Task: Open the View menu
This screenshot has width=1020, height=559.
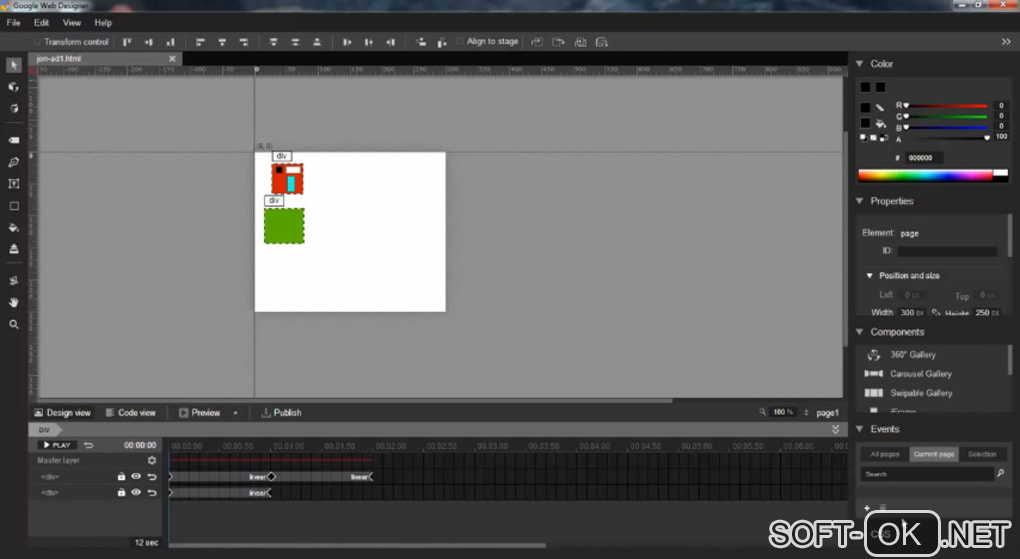Action: [72, 23]
